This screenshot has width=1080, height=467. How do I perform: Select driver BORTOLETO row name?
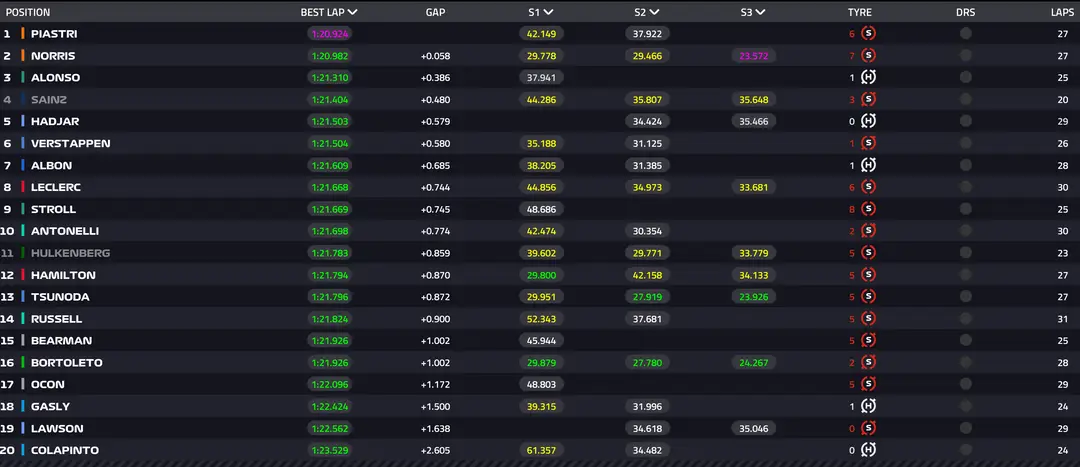(x=65, y=362)
